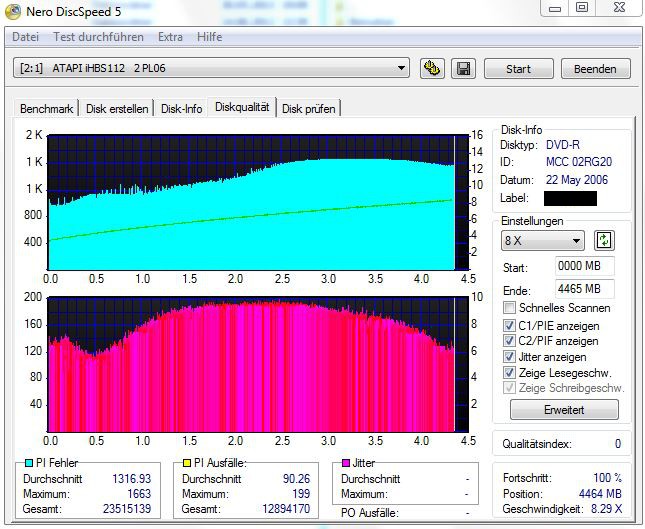Click the floppy disk save icon
Screen dimensions: 645x529
(x=464, y=68)
